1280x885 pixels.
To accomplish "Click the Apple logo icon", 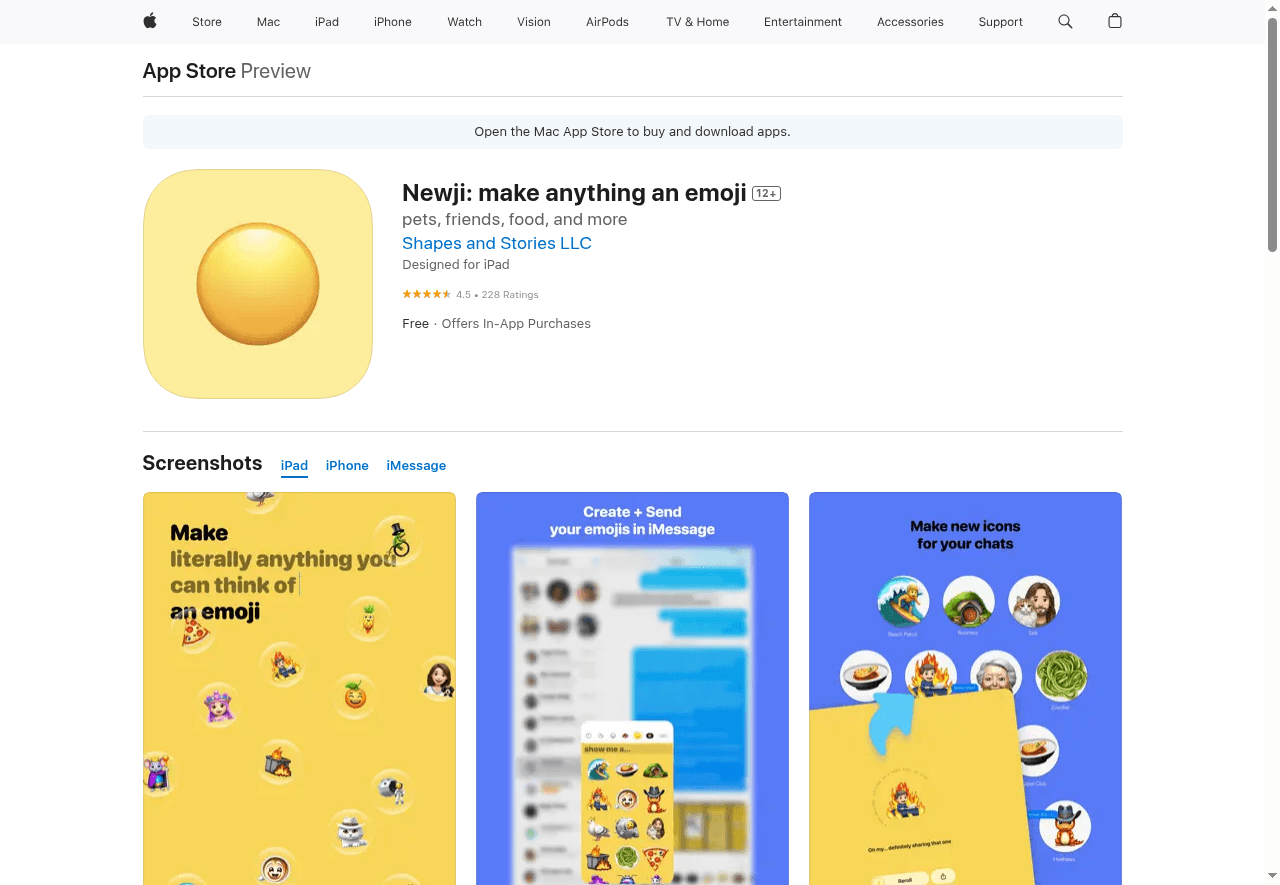I will click(150, 21).
